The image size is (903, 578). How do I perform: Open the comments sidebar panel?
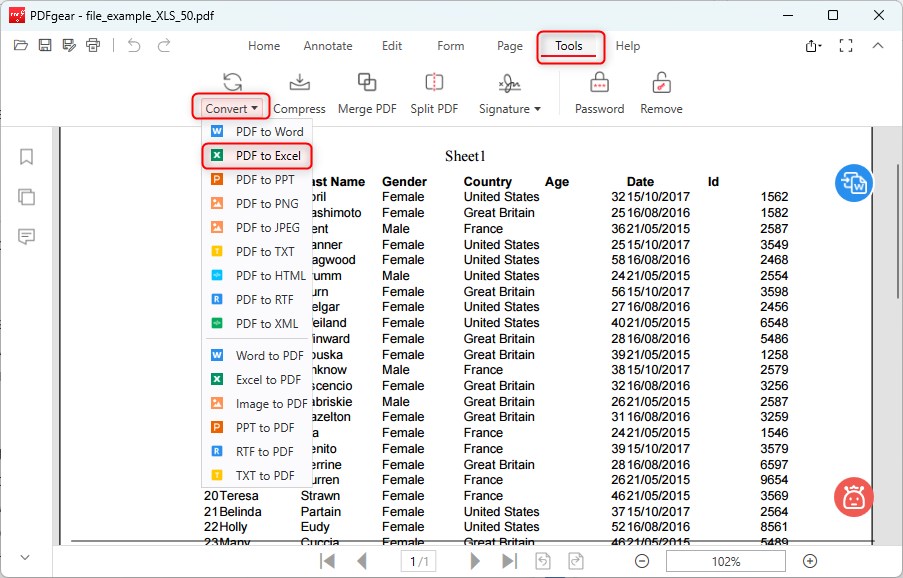(x=26, y=237)
